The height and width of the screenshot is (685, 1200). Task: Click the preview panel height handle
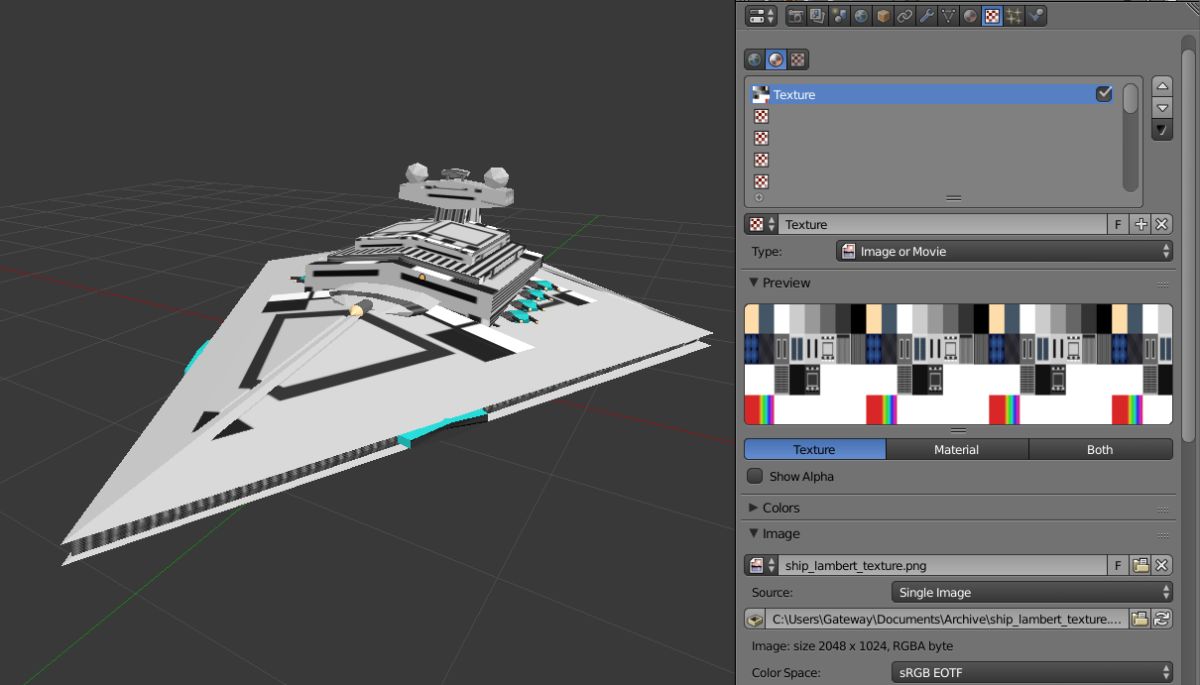click(958, 430)
